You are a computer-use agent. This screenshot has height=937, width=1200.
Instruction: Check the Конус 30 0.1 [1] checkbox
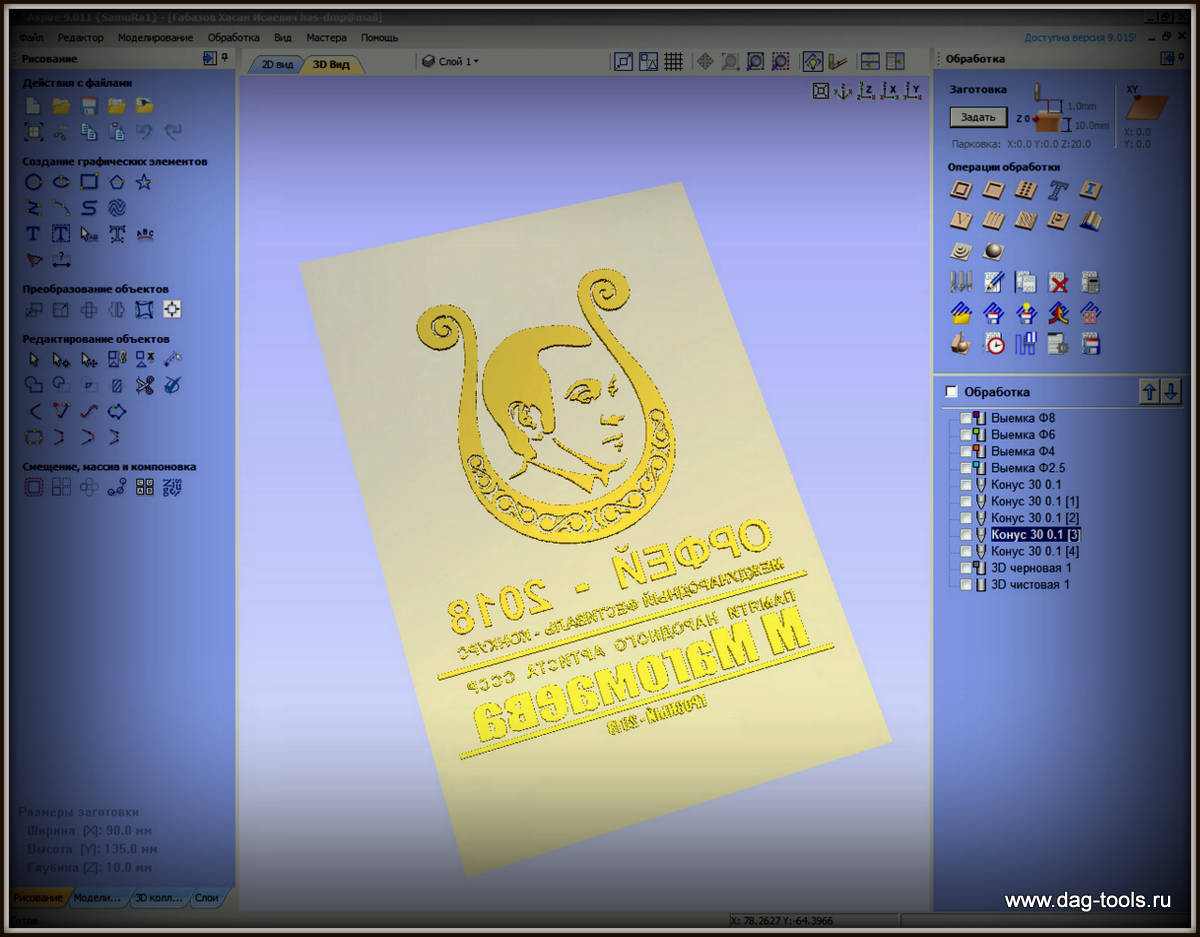click(x=966, y=501)
